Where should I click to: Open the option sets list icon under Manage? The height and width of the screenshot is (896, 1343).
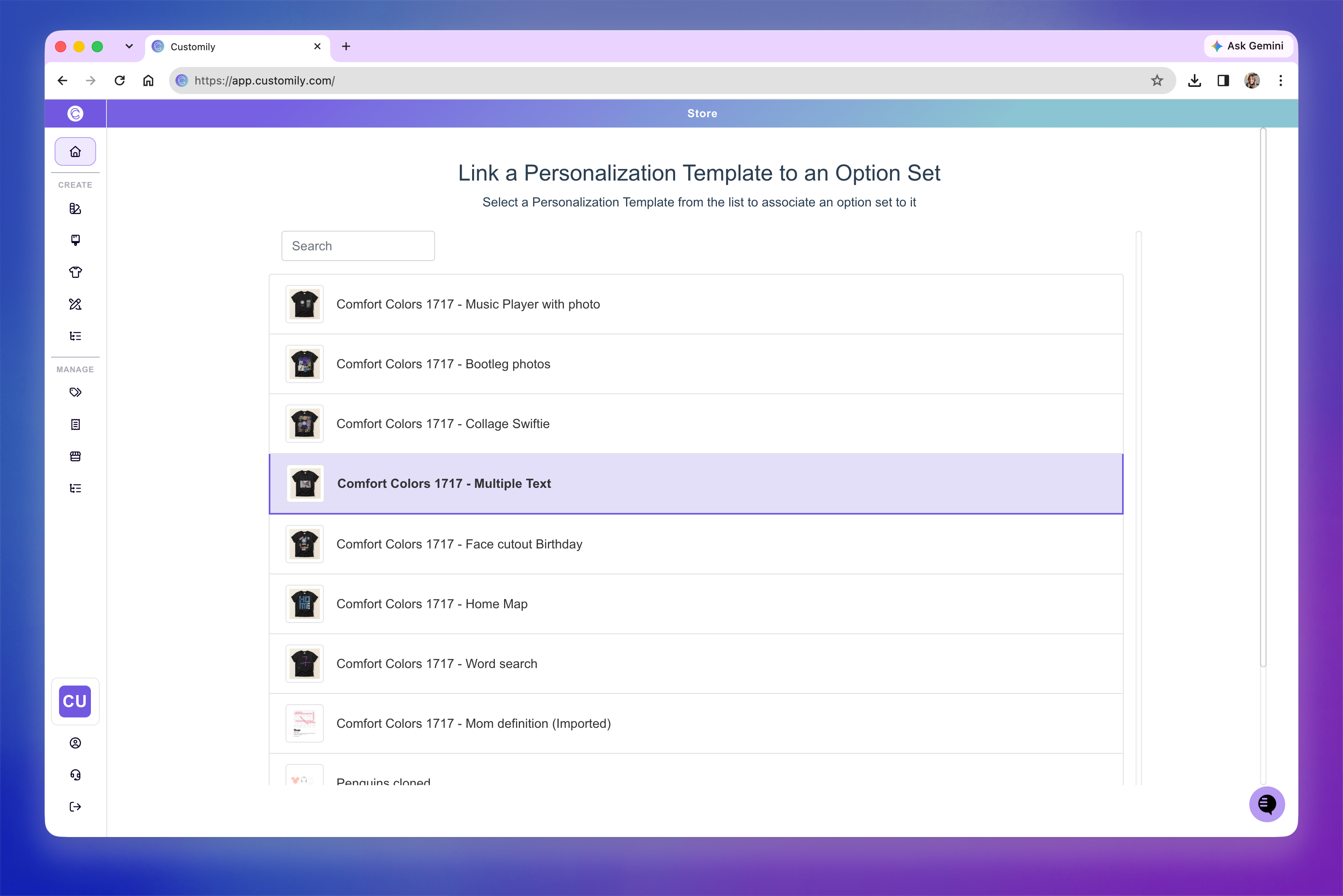pyautogui.click(x=75, y=488)
